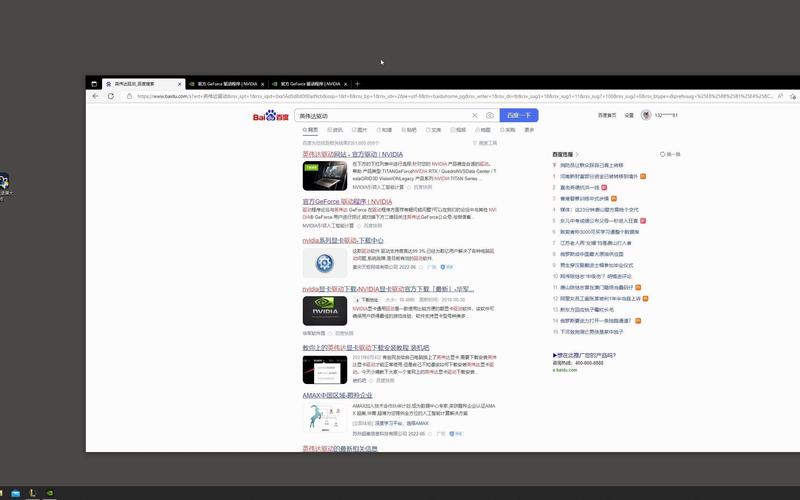This screenshot has height=500, width=800.
Task: Open the 百度首页 link
Action: (x=607, y=115)
